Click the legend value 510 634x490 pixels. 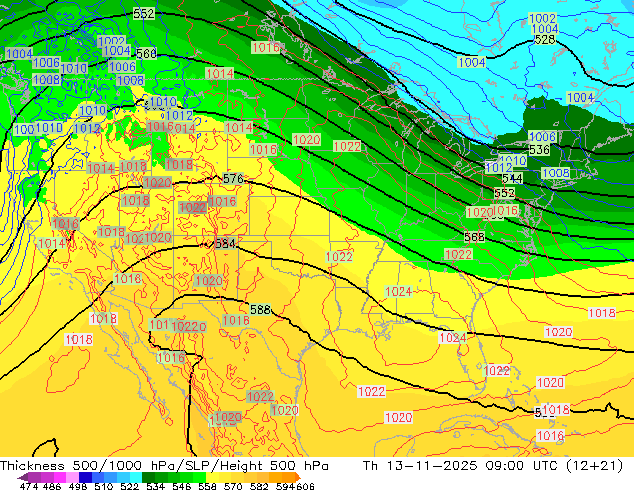coord(104,486)
